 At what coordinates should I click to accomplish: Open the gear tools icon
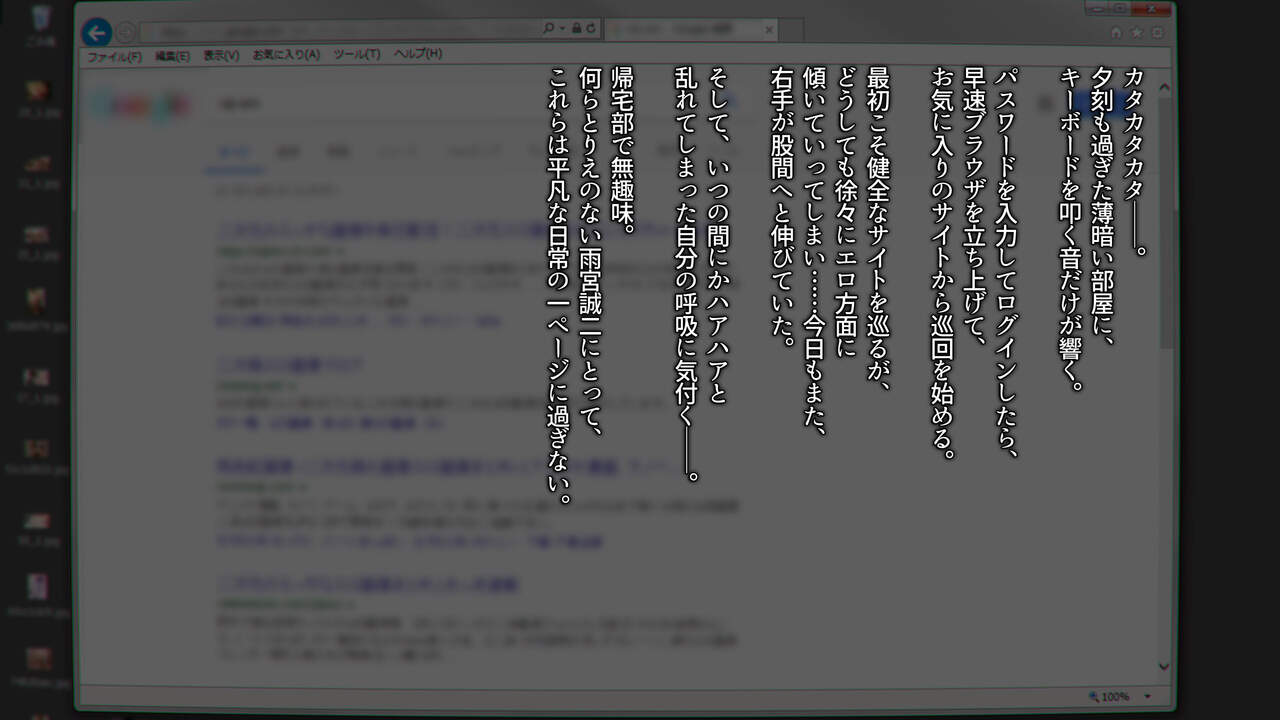[x=1157, y=32]
